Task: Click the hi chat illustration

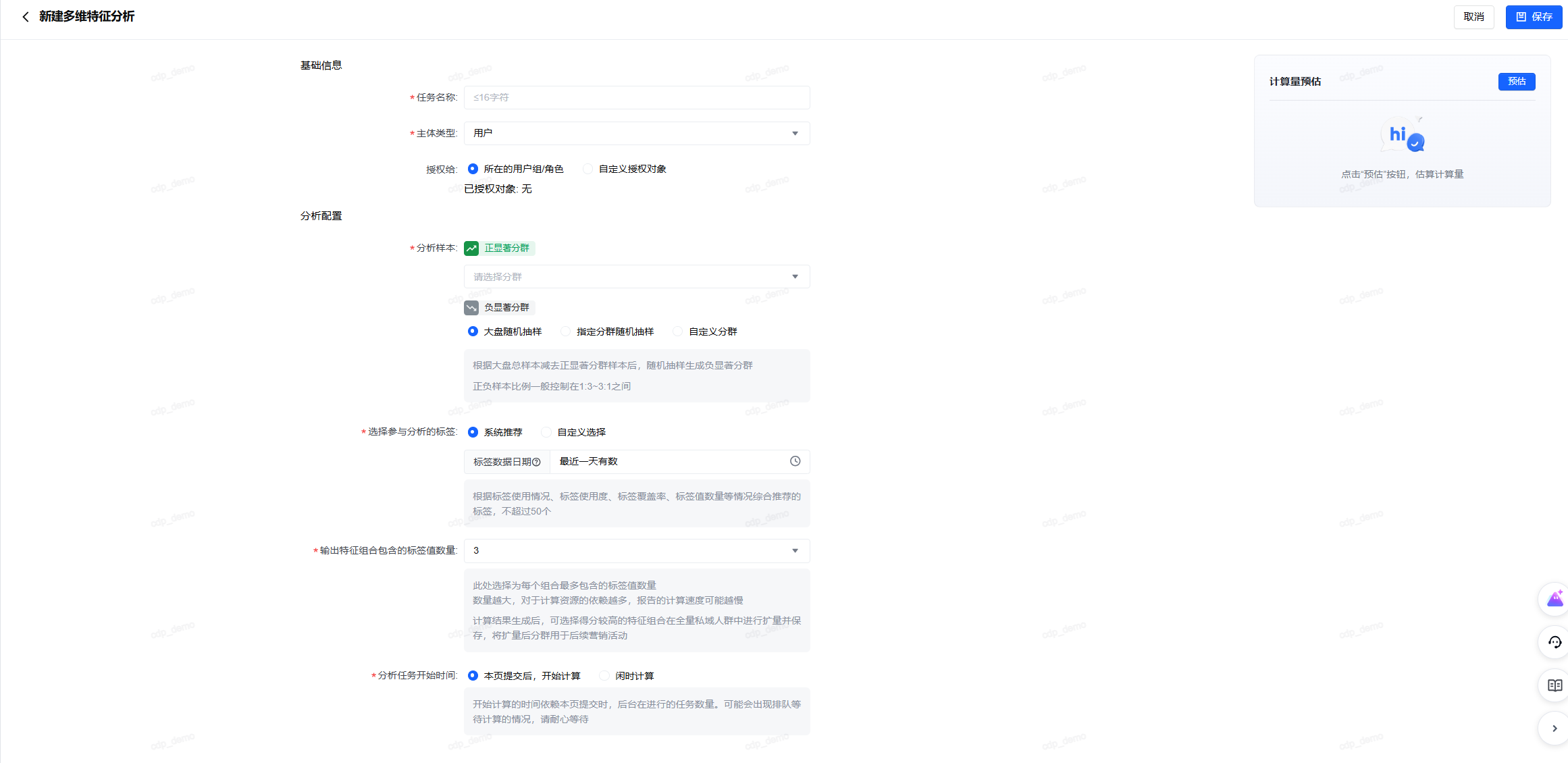Action: point(1403,135)
